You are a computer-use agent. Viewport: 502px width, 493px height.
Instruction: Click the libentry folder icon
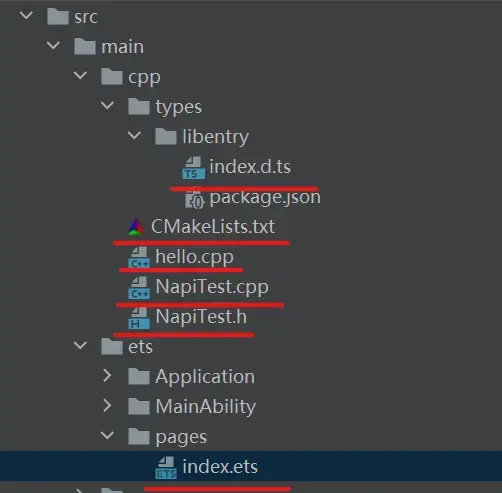click(x=166, y=137)
